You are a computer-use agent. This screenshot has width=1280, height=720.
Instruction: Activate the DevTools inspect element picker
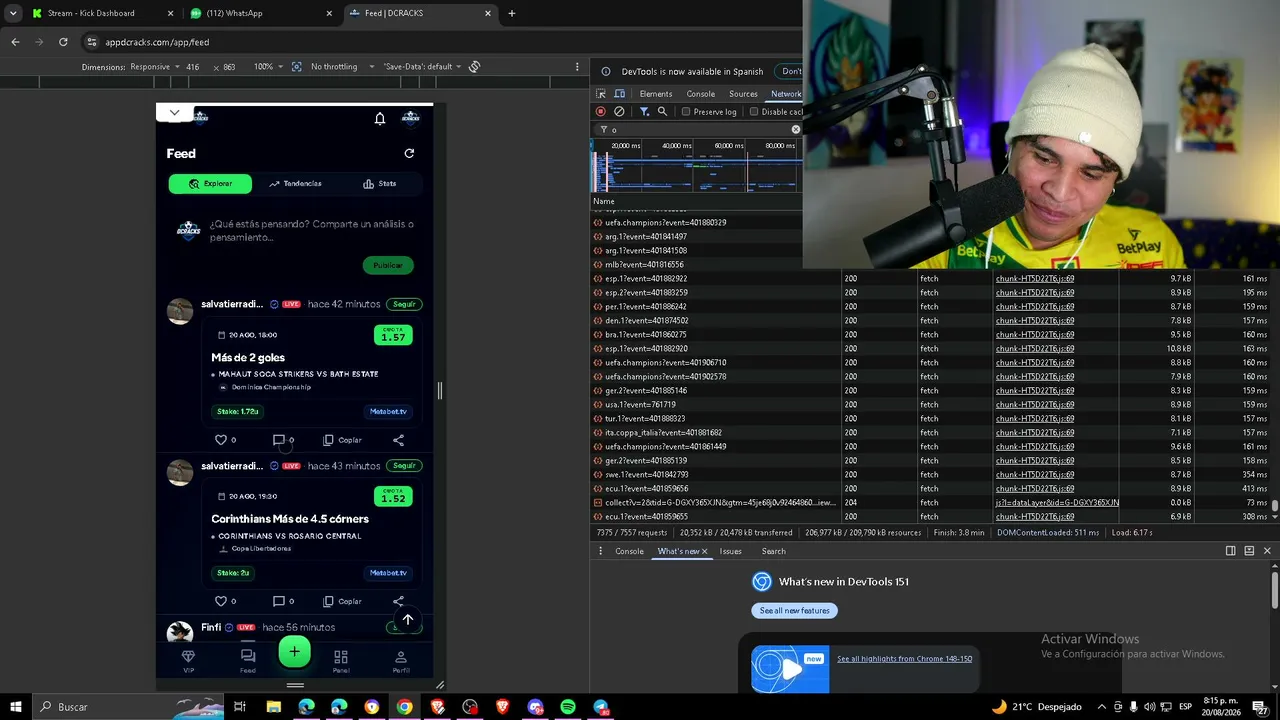click(602, 94)
